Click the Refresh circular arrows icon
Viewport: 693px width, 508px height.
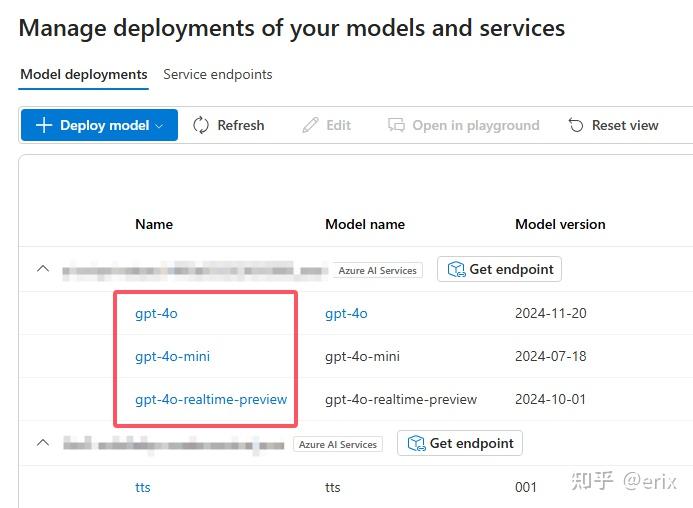(201, 125)
